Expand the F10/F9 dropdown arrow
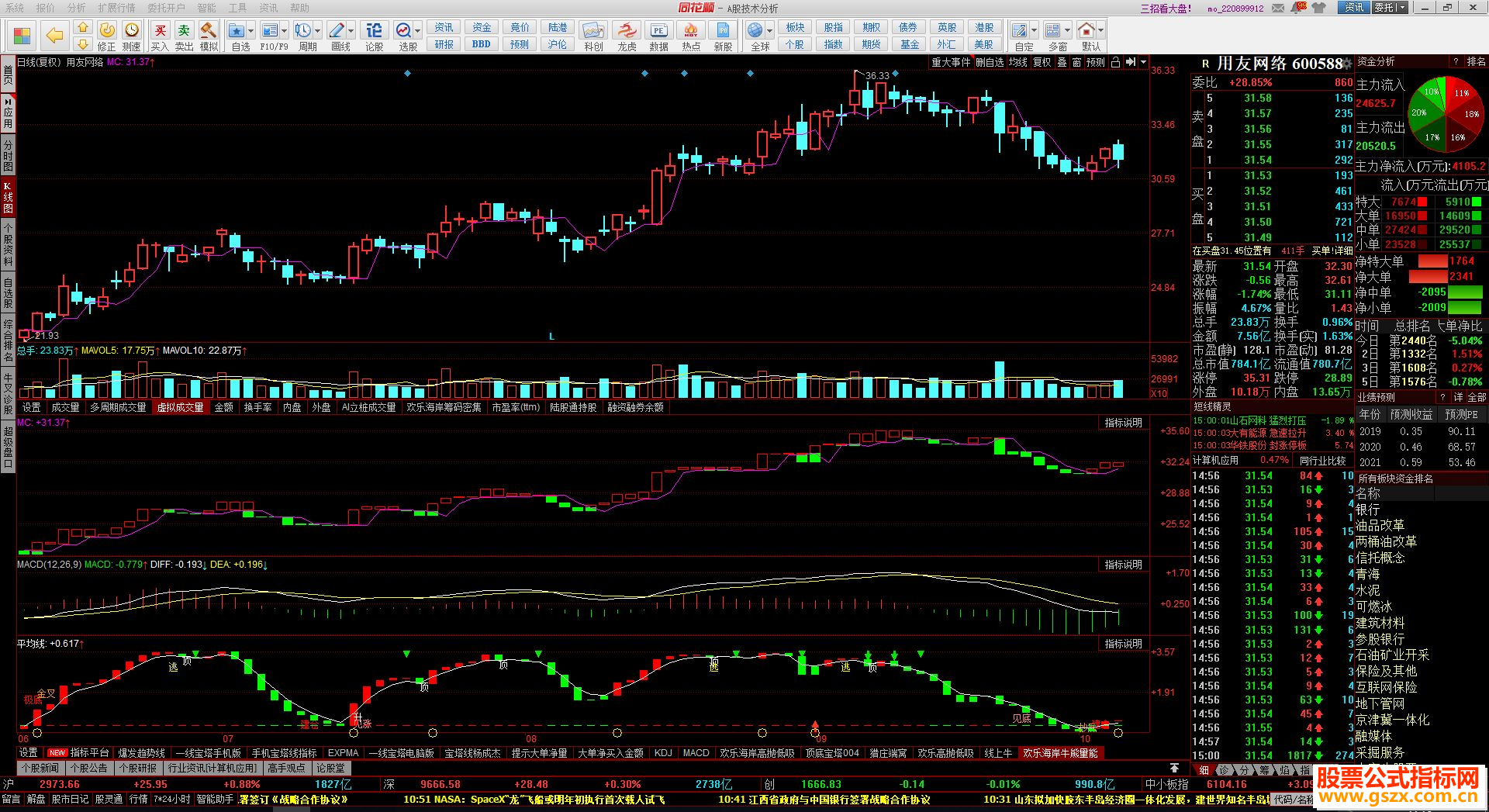Image resolution: width=1489 pixels, height=812 pixels. click(x=284, y=31)
